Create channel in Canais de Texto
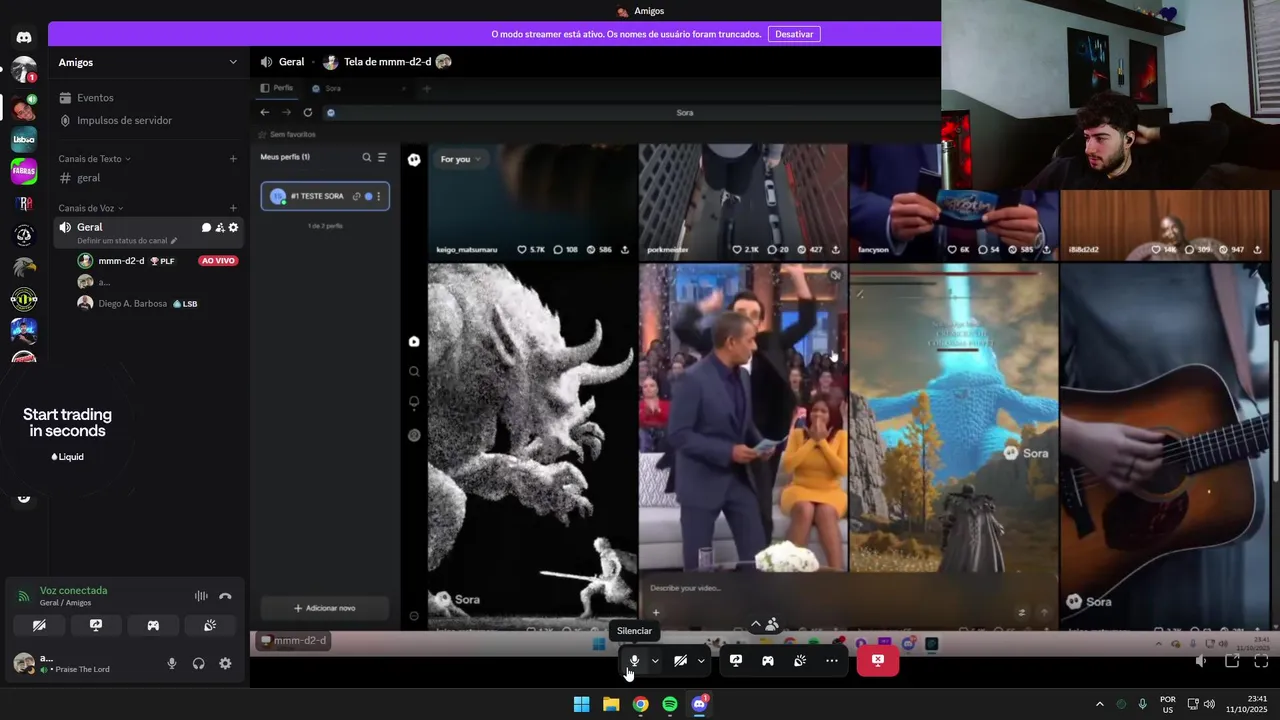The height and width of the screenshot is (720, 1280). (233, 159)
